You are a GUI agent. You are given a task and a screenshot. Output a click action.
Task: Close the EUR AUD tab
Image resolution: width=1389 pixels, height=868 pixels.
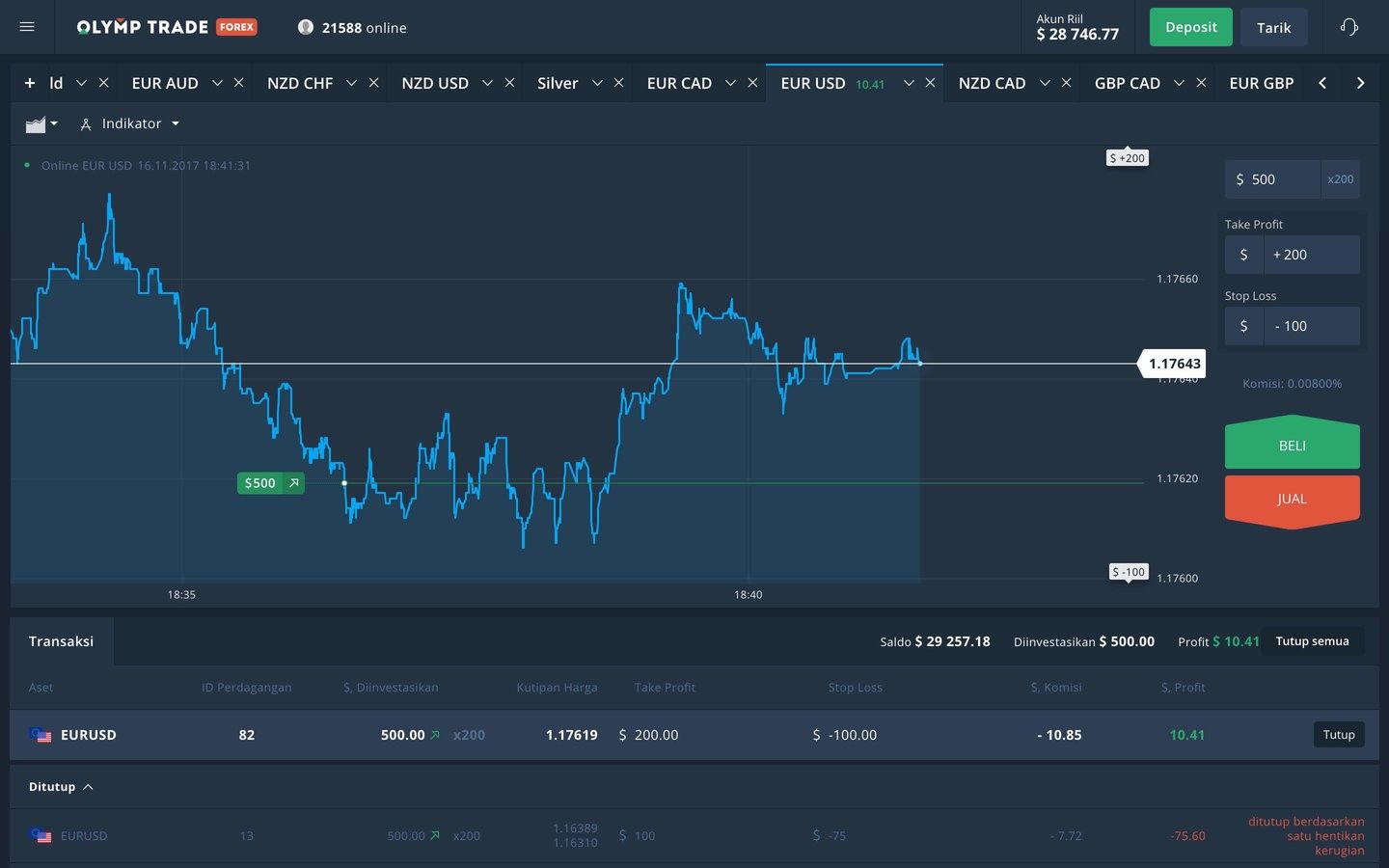coord(239,83)
